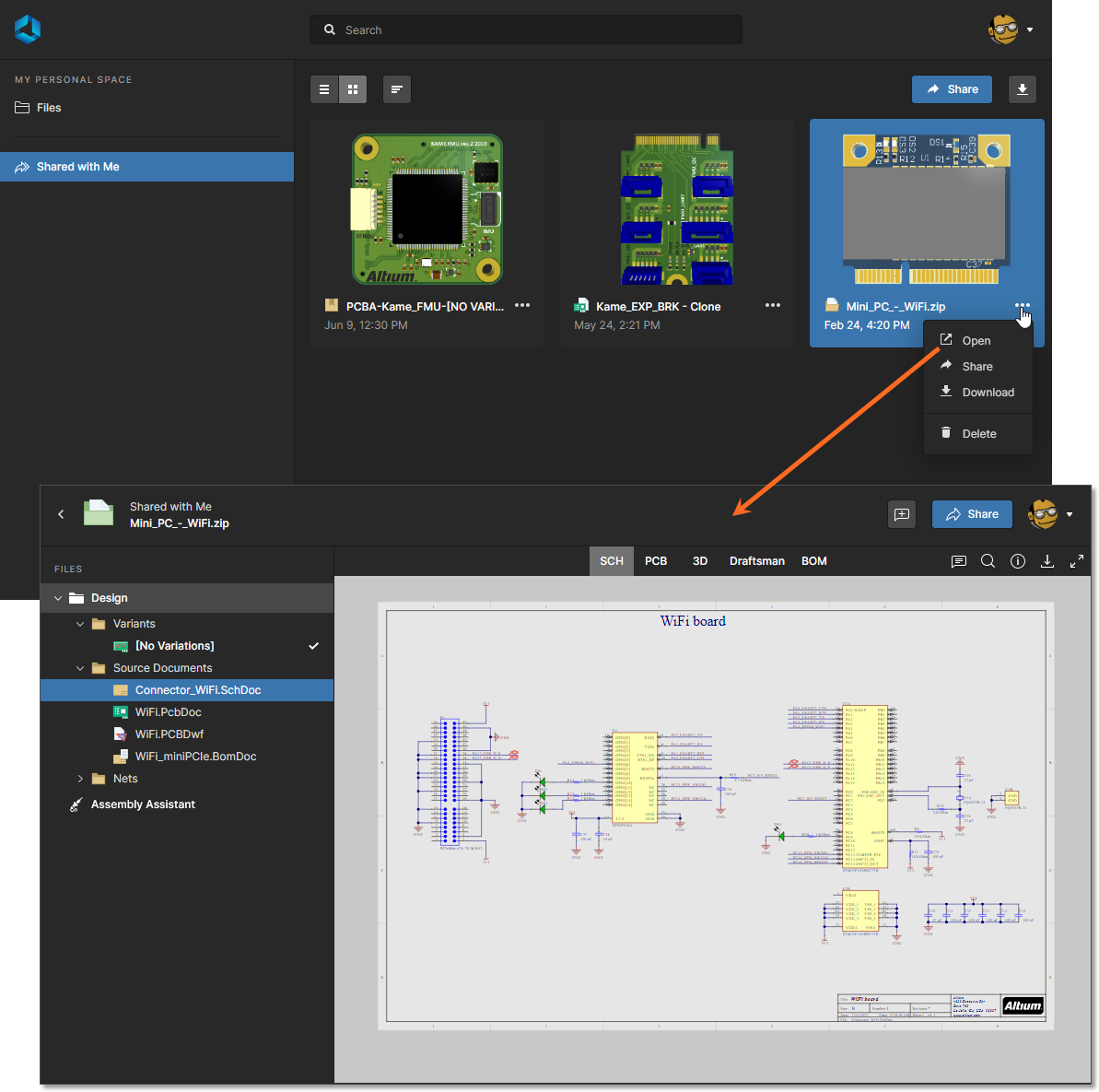
Task: Click the Design folder label
Action: click(x=110, y=598)
